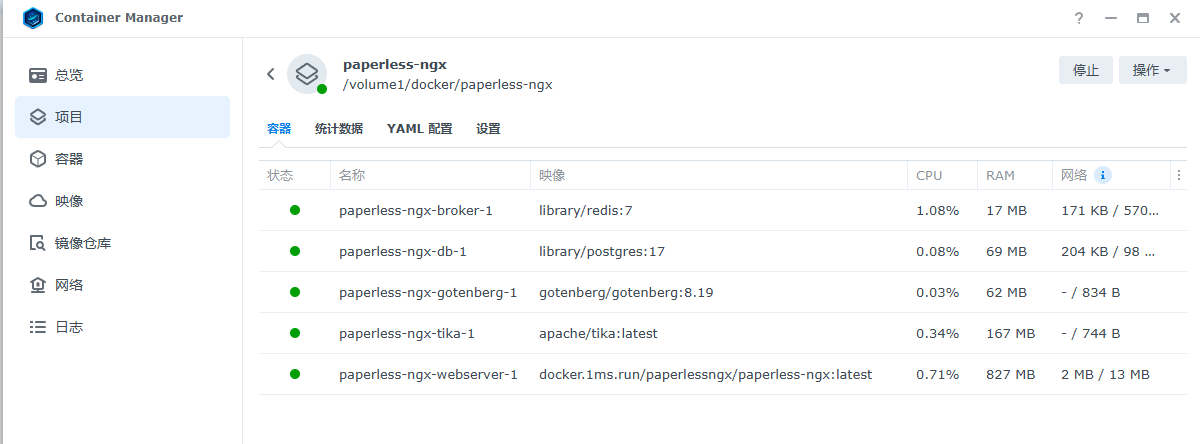Click the Image (映像) cloud icon
This screenshot has height=444, width=1200.
[38, 201]
